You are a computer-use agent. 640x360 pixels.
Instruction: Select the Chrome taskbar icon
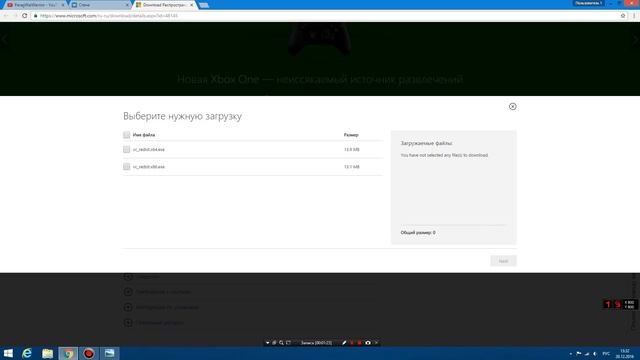pyautogui.click(x=68, y=353)
